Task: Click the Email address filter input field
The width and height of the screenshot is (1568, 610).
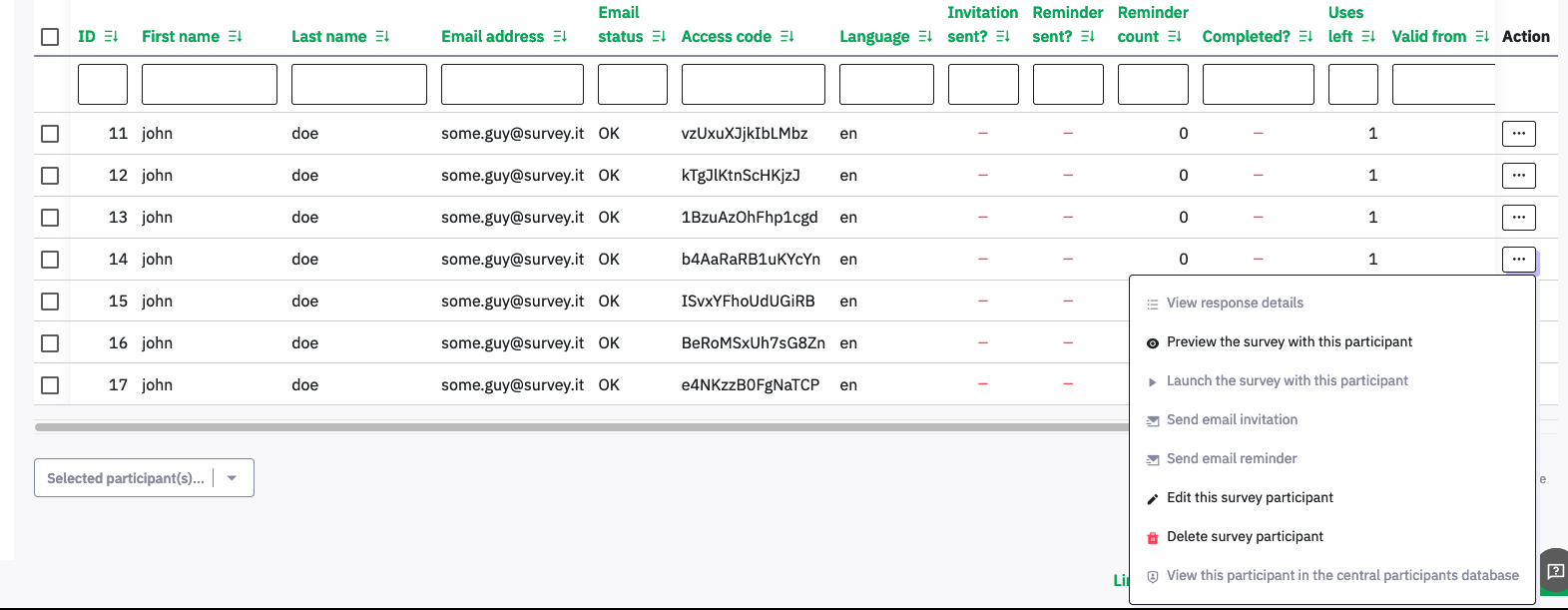Action: (512, 85)
